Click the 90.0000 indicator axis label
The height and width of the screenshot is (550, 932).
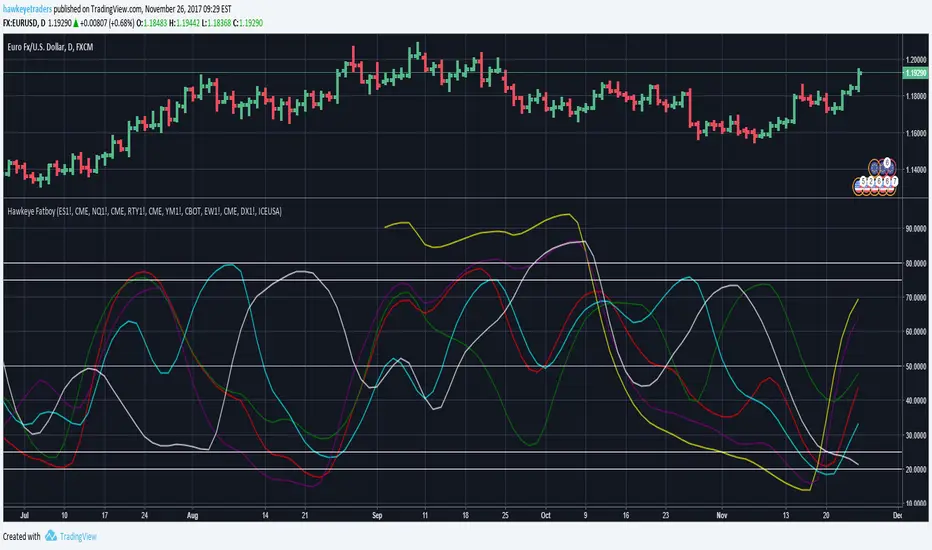916,228
